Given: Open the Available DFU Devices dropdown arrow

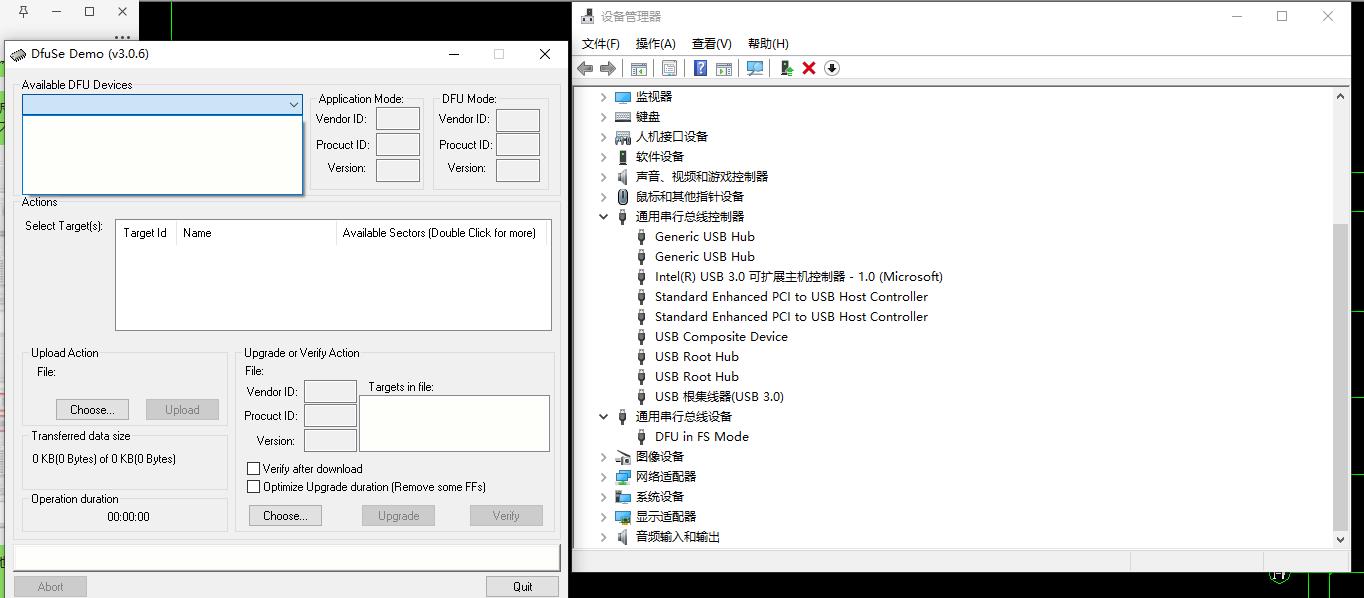Looking at the screenshot, I should pos(293,104).
